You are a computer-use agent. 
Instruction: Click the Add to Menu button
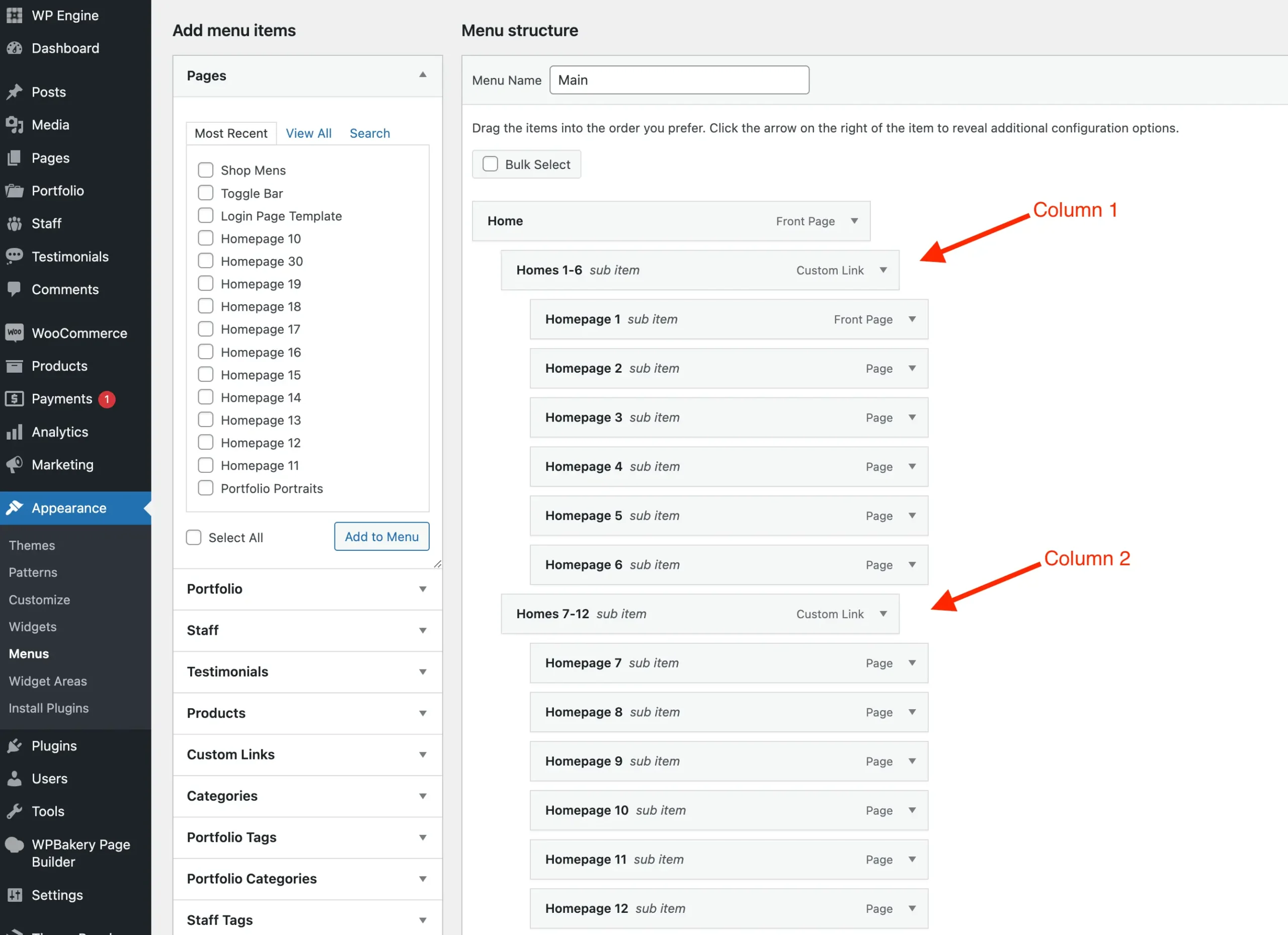pyautogui.click(x=382, y=537)
